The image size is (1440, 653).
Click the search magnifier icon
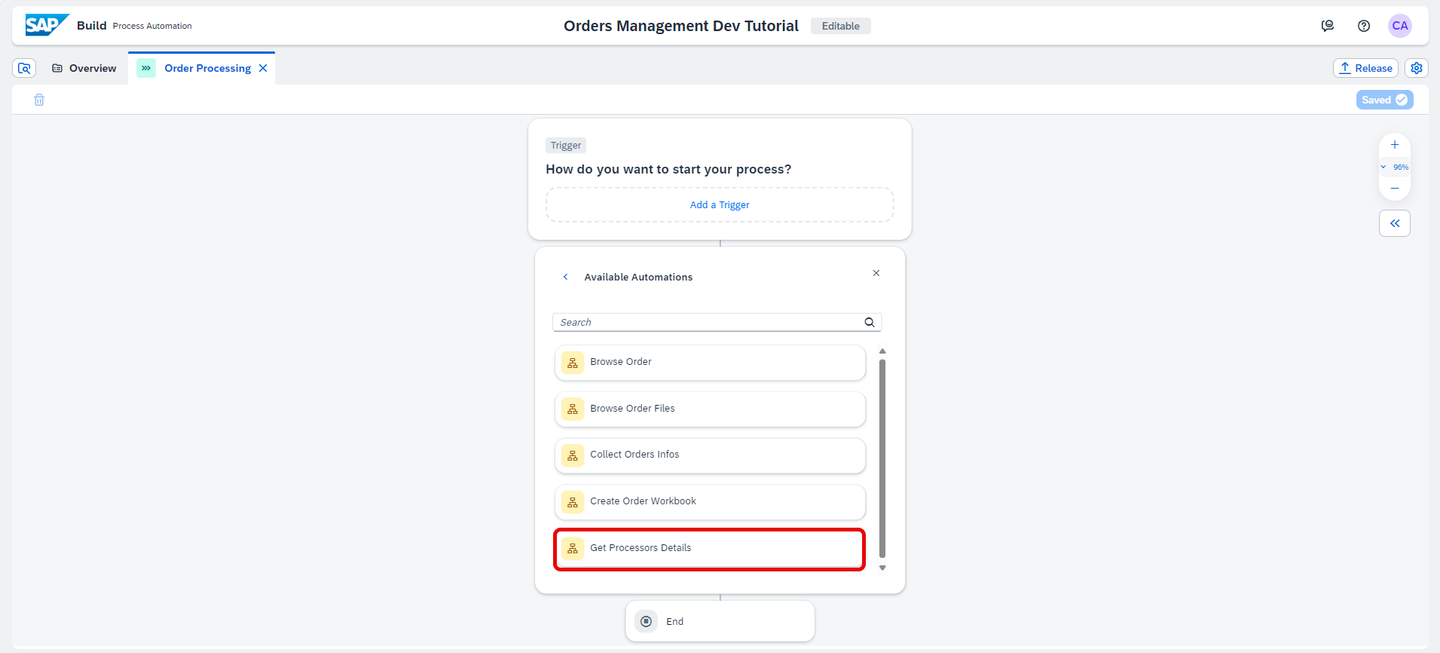click(x=869, y=322)
